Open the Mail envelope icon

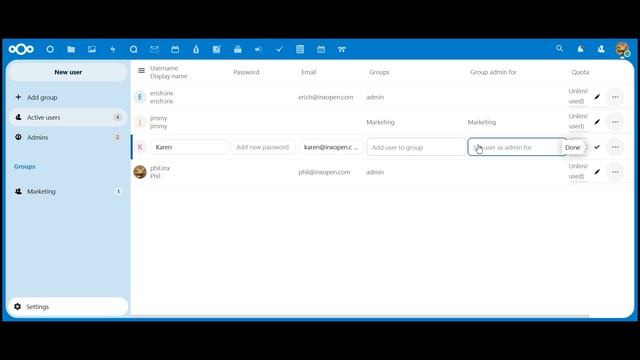click(154, 49)
